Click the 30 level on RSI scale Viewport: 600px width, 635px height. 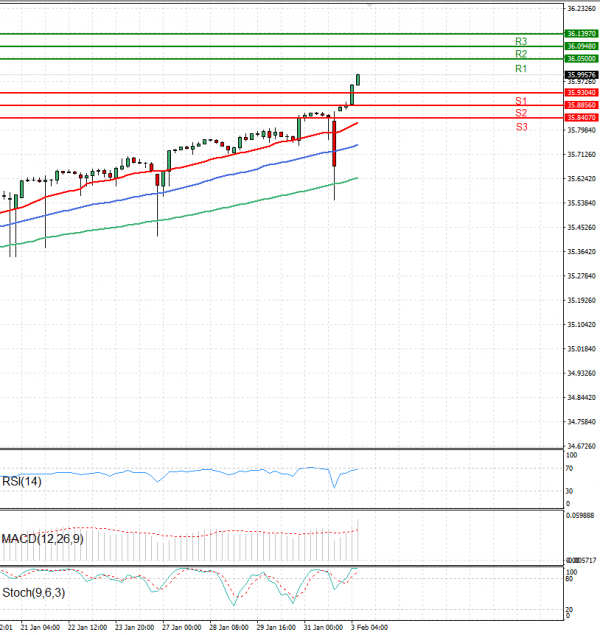pos(569,491)
